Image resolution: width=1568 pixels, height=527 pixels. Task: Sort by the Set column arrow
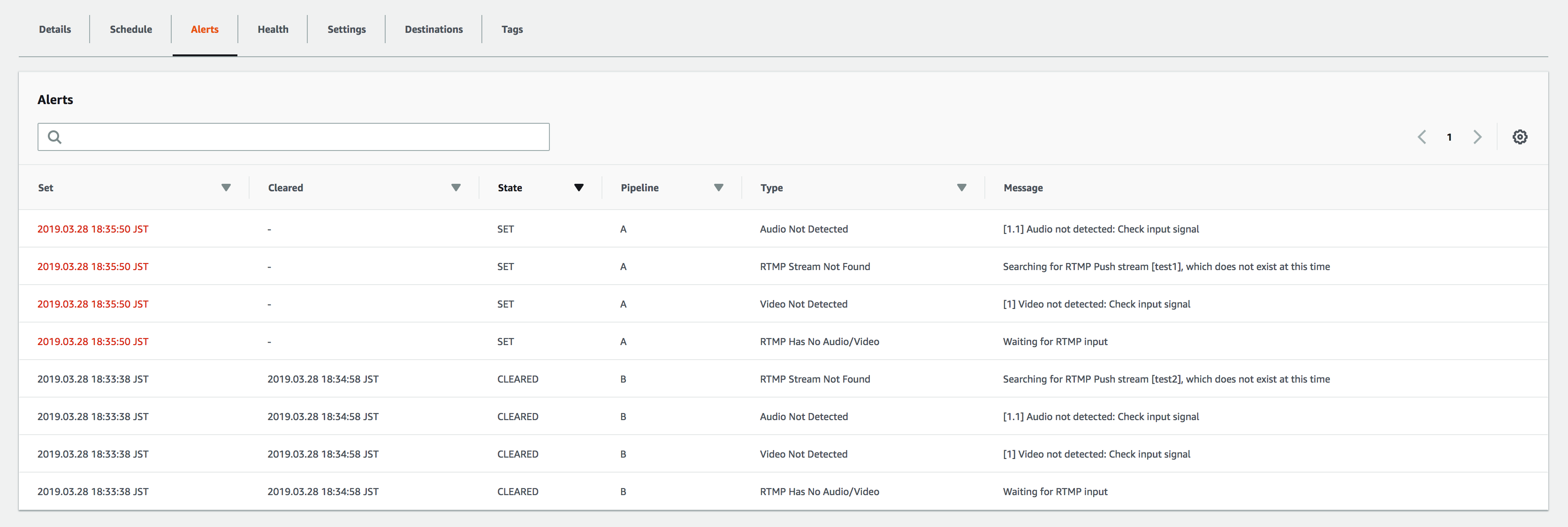pos(226,188)
